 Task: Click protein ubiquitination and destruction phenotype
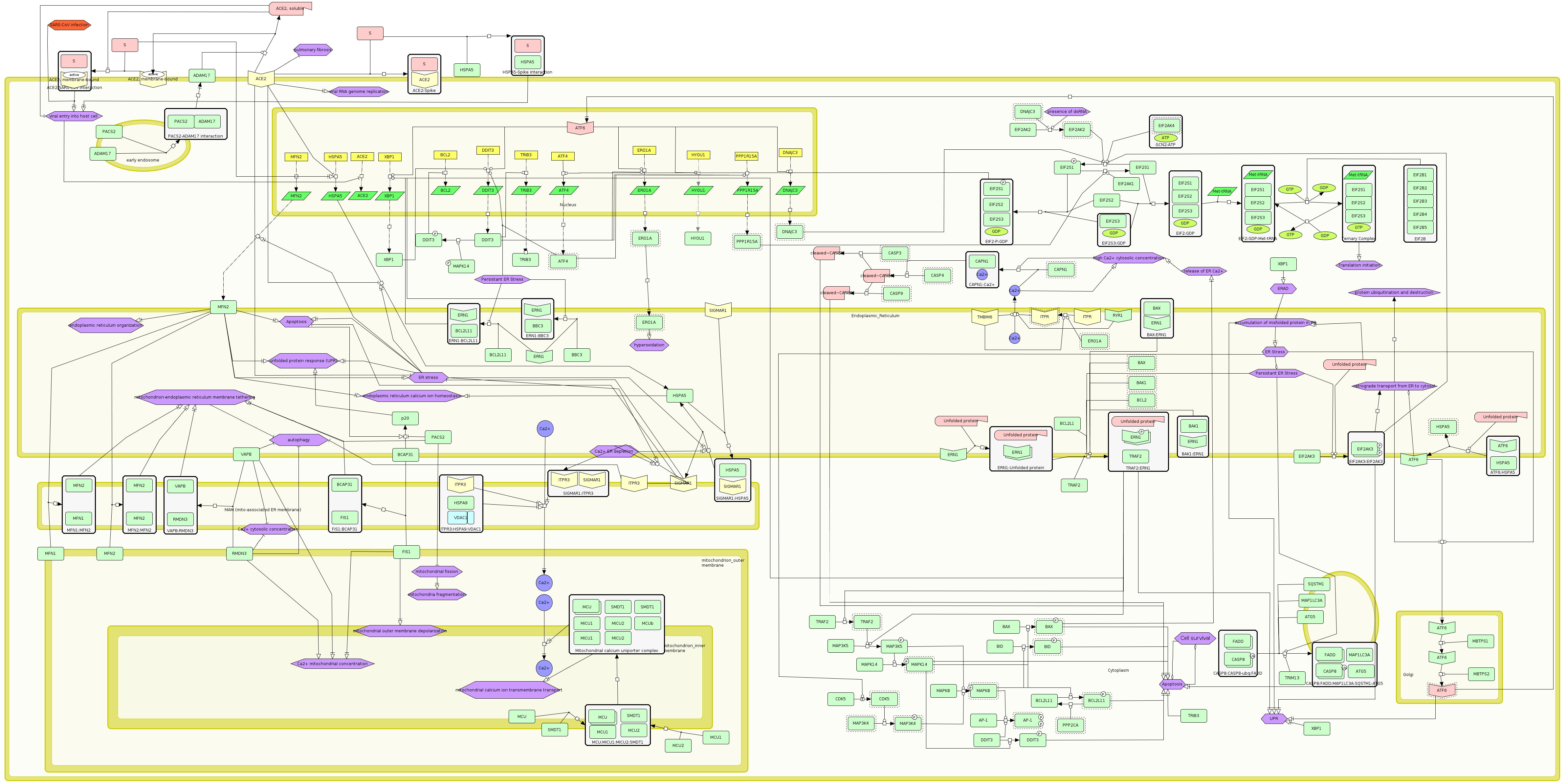click(1394, 292)
